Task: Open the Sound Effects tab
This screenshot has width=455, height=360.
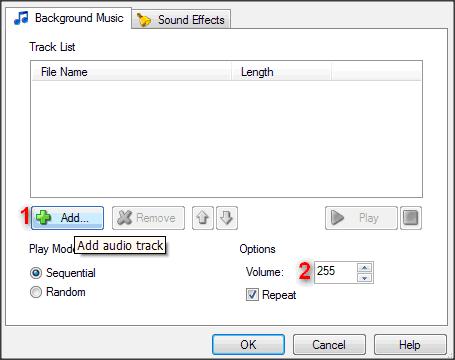Action: click(181, 20)
